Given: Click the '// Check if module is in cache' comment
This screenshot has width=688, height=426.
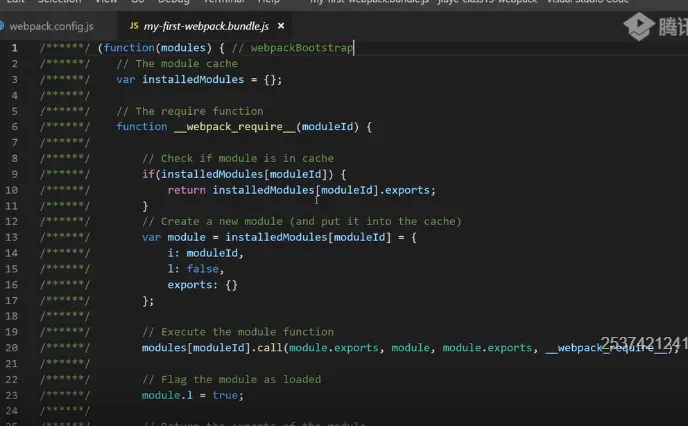Looking at the screenshot, I should pos(238,158).
